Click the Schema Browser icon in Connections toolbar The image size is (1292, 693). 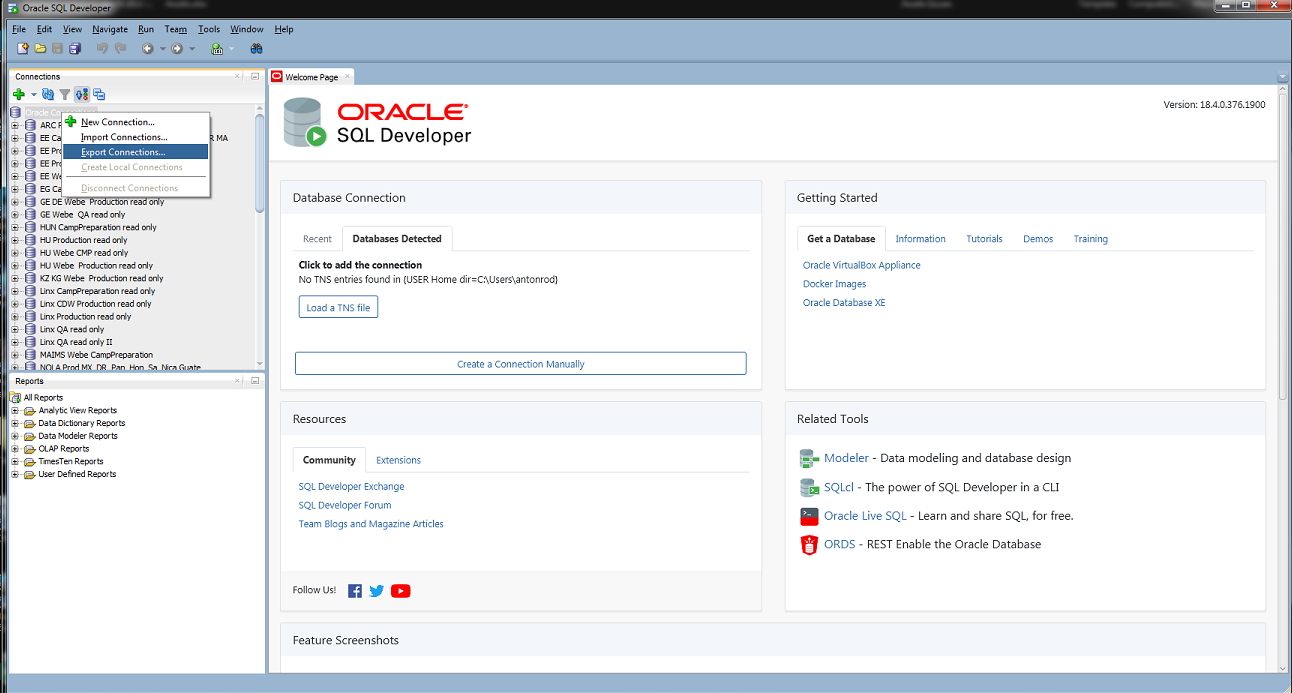pos(99,94)
